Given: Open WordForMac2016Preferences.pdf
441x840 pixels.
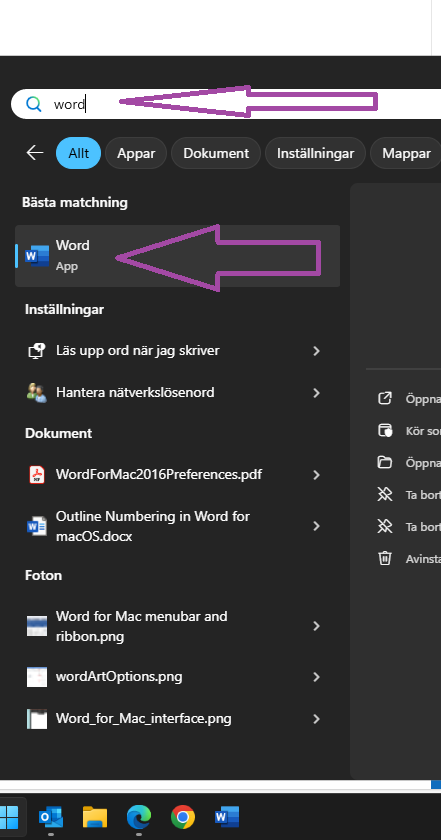Looking at the screenshot, I should click(x=177, y=475).
